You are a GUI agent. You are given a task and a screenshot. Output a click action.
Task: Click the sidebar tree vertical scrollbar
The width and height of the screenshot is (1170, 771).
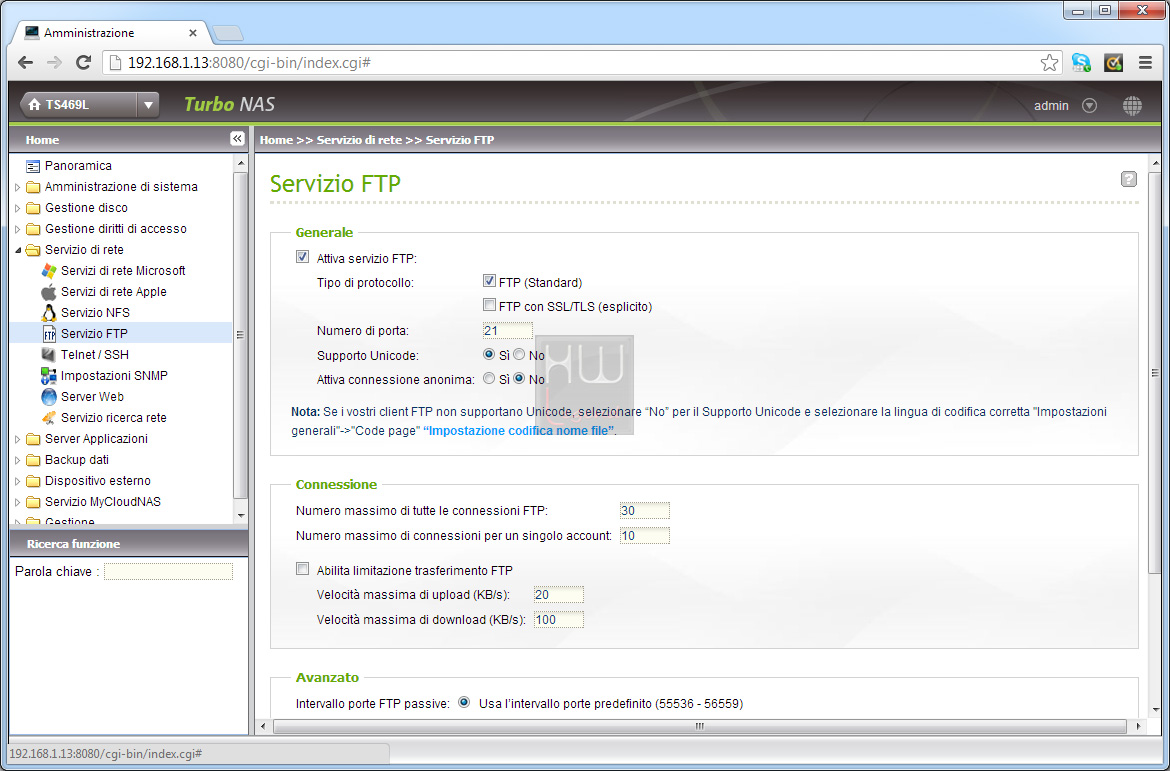[240, 334]
